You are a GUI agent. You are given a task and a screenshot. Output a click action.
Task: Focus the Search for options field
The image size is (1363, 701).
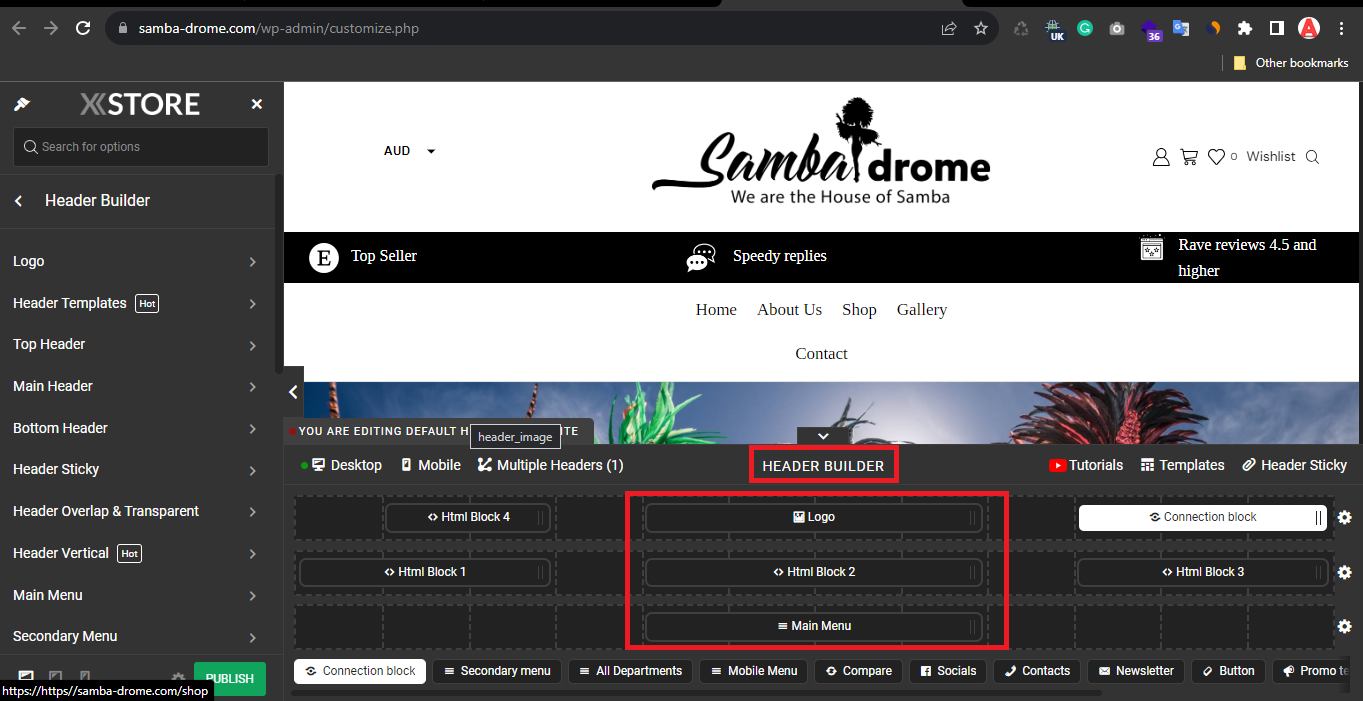click(x=141, y=147)
